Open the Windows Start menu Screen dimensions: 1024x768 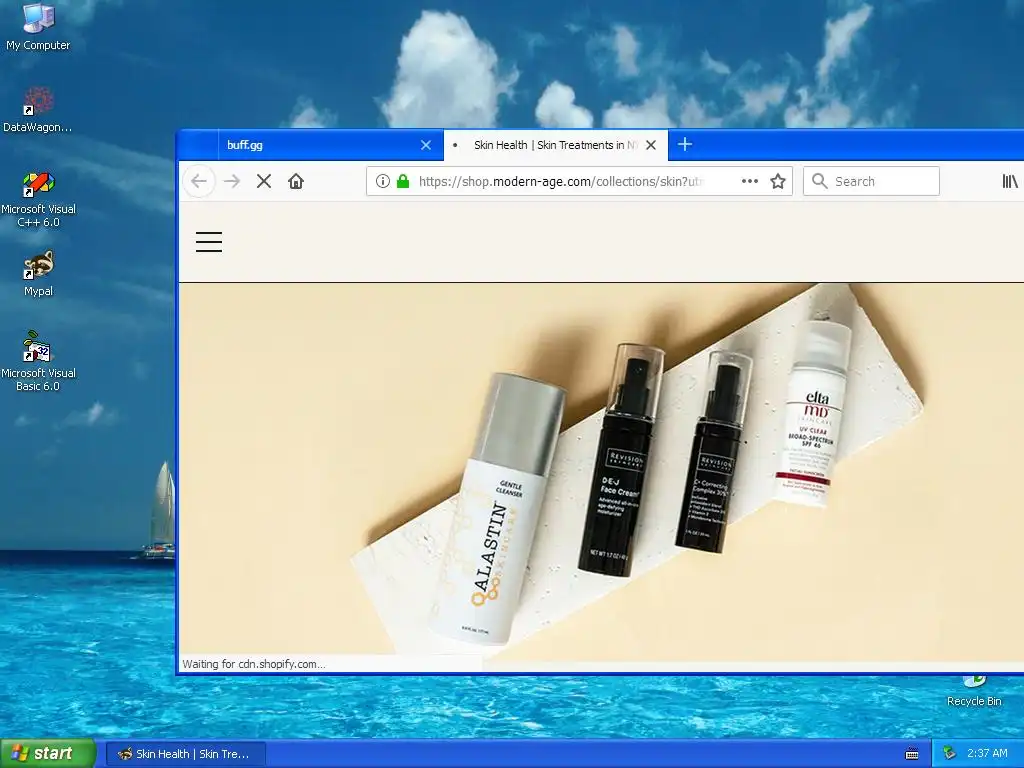click(48, 753)
